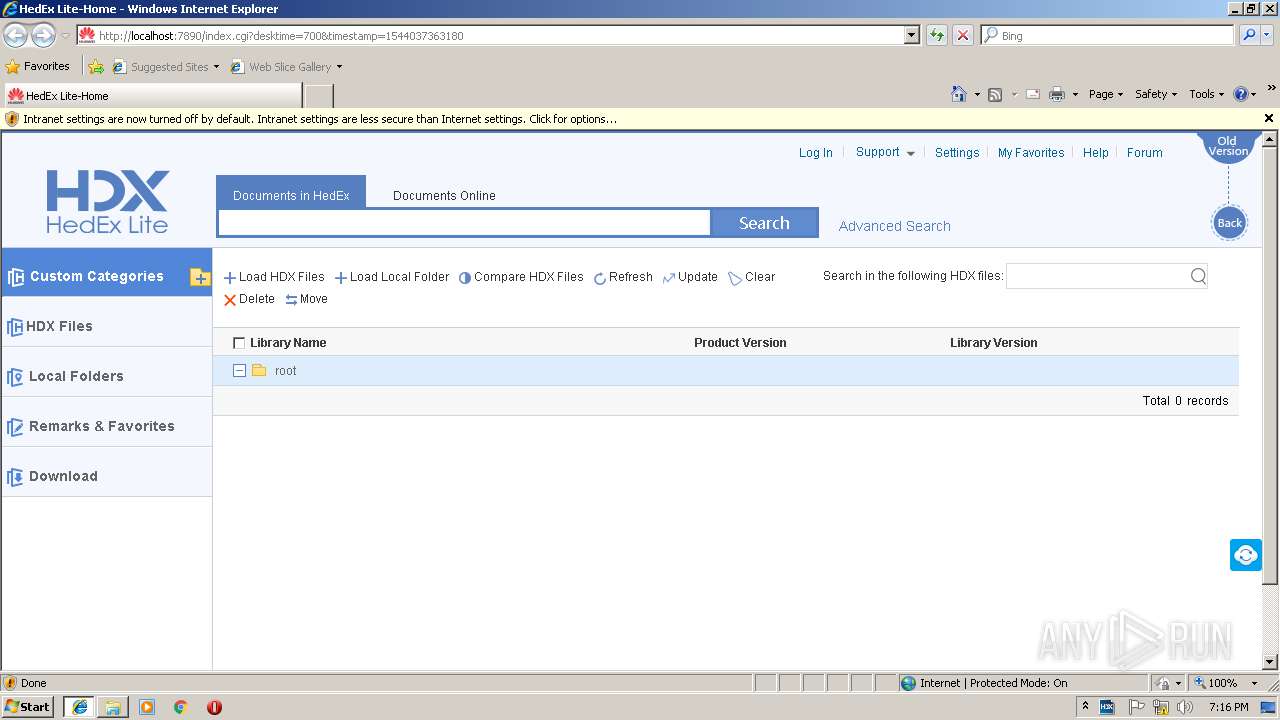The height and width of the screenshot is (720, 1280).
Task: Click the Update toolbar action
Action: 690,277
